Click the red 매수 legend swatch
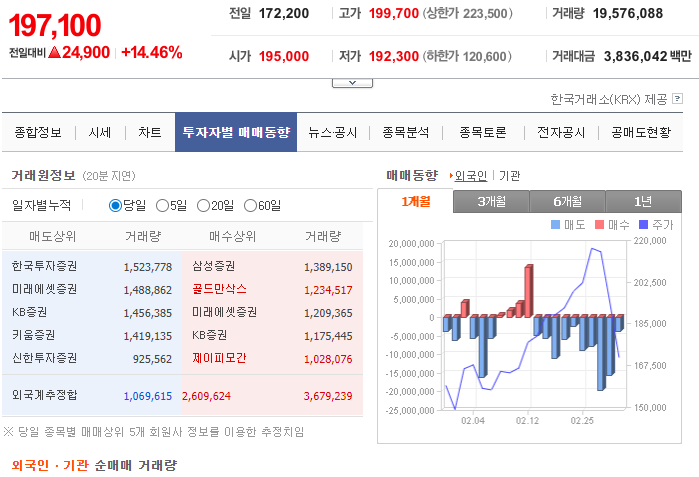Screen dimensions: 699x477 [x=600, y=225]
